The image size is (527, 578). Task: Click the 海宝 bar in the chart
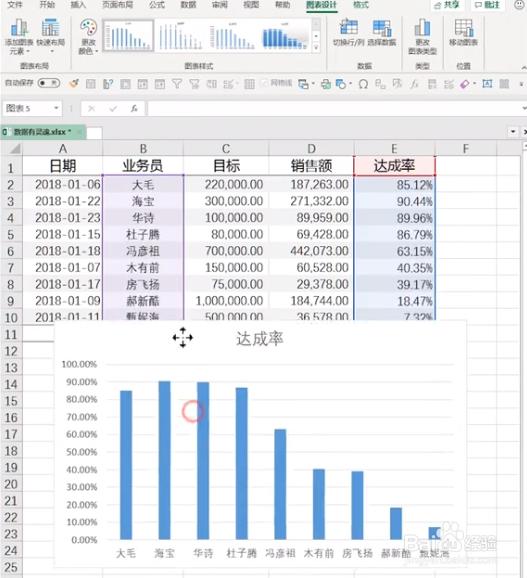point(164,460)
